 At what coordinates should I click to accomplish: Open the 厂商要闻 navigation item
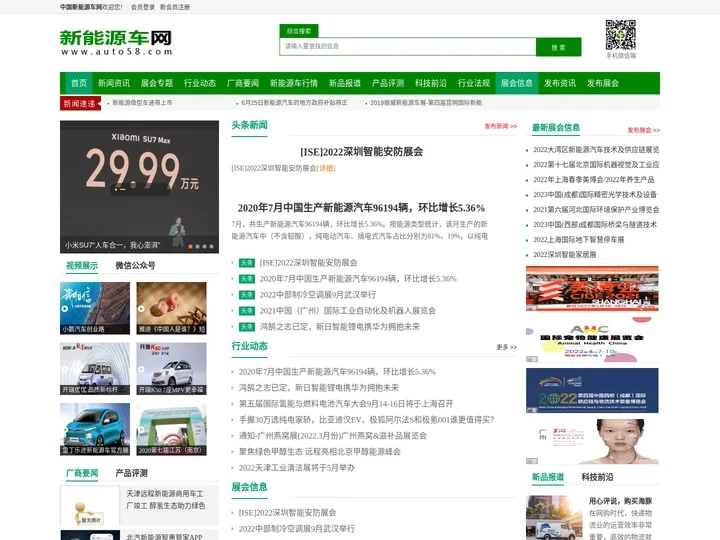click(x=243, y=83)
